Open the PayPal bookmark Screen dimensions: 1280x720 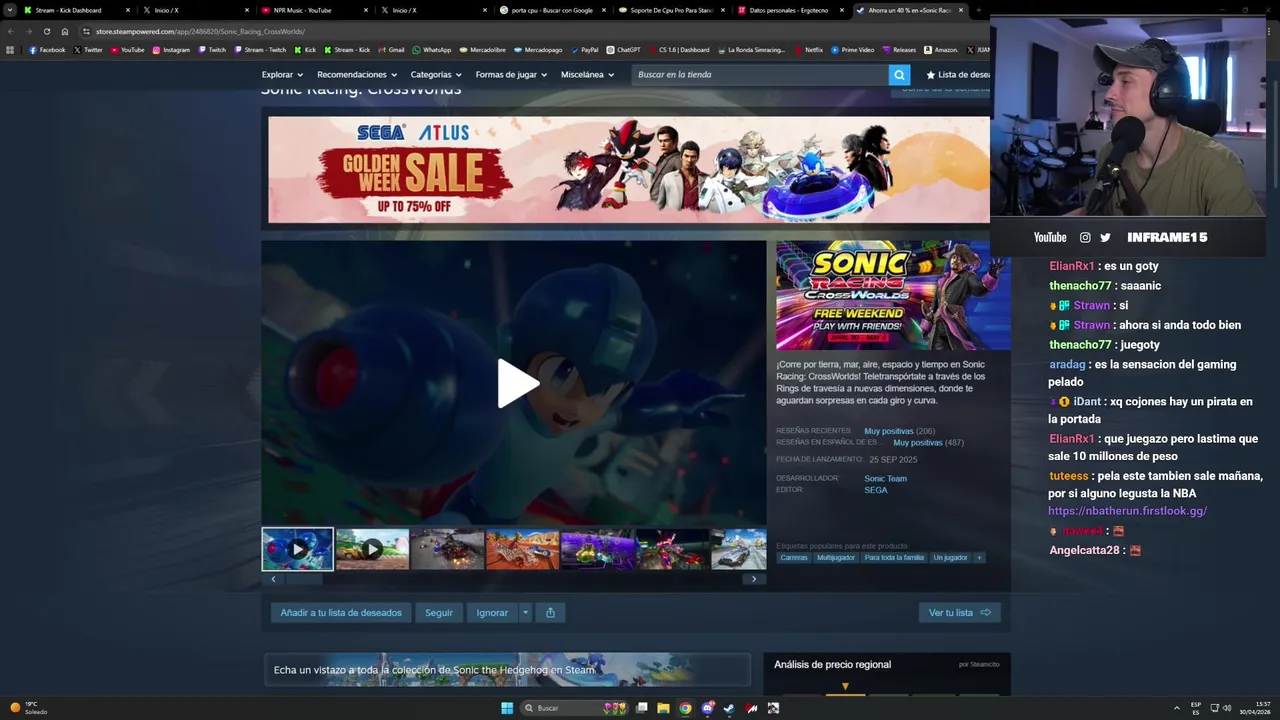coord(584,49)
